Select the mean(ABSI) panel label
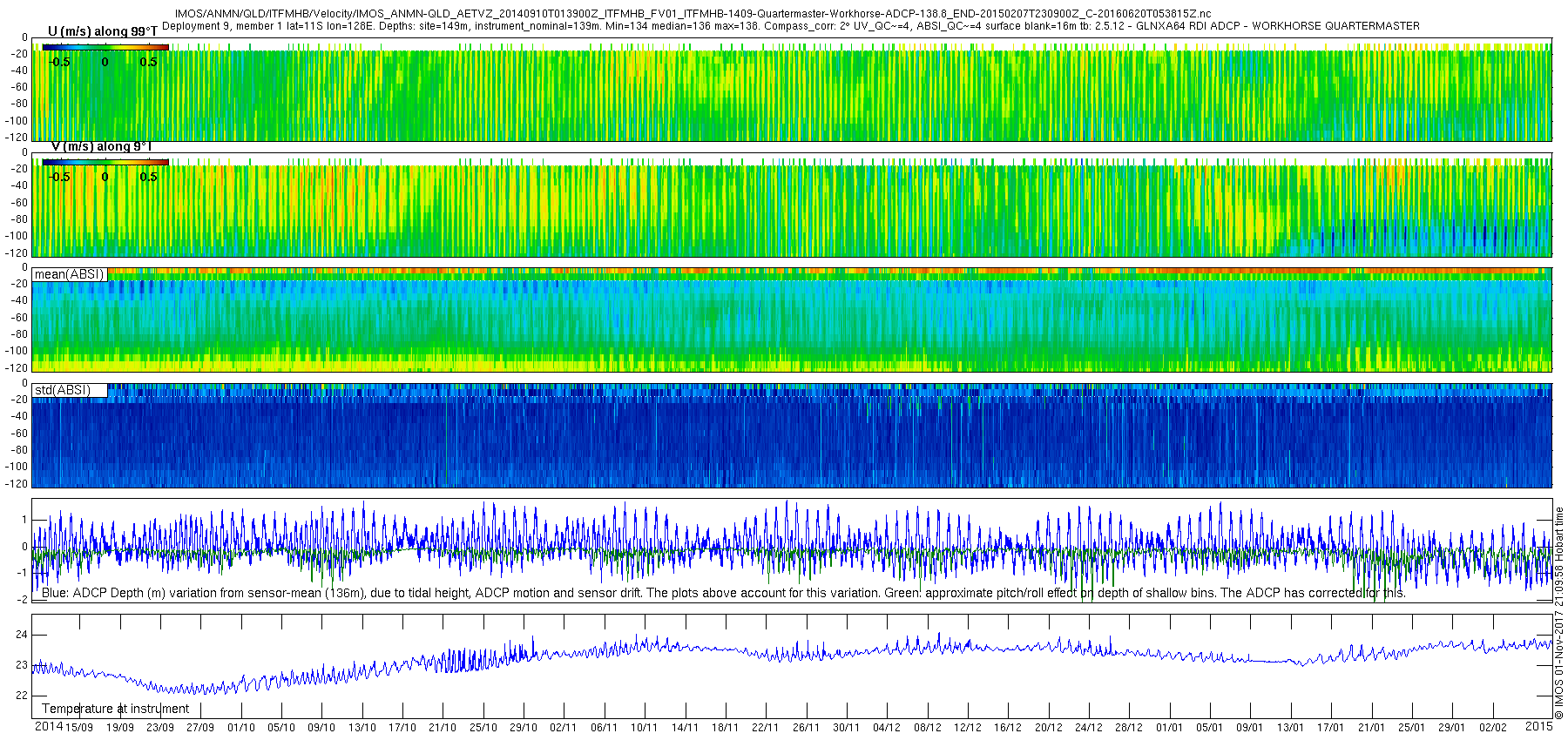The image size is (1568, 740). click(x=69, y=274)
